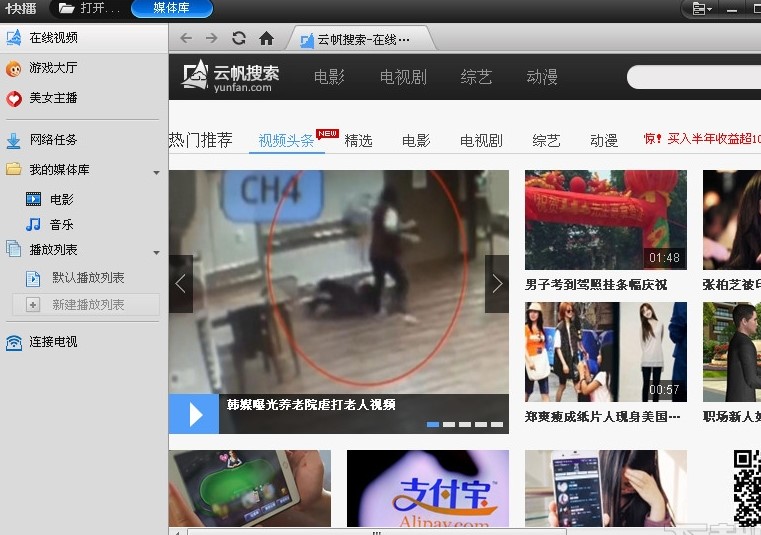
Task: Open 默认播放列表 playlist file icon
Action: [33, 278]
